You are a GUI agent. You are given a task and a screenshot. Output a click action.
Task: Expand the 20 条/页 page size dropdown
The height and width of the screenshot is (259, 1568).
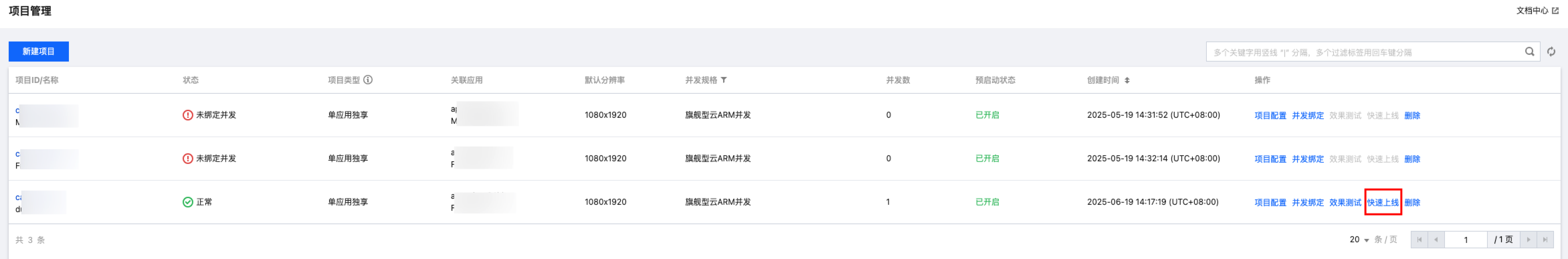(x=1359, y=240)
